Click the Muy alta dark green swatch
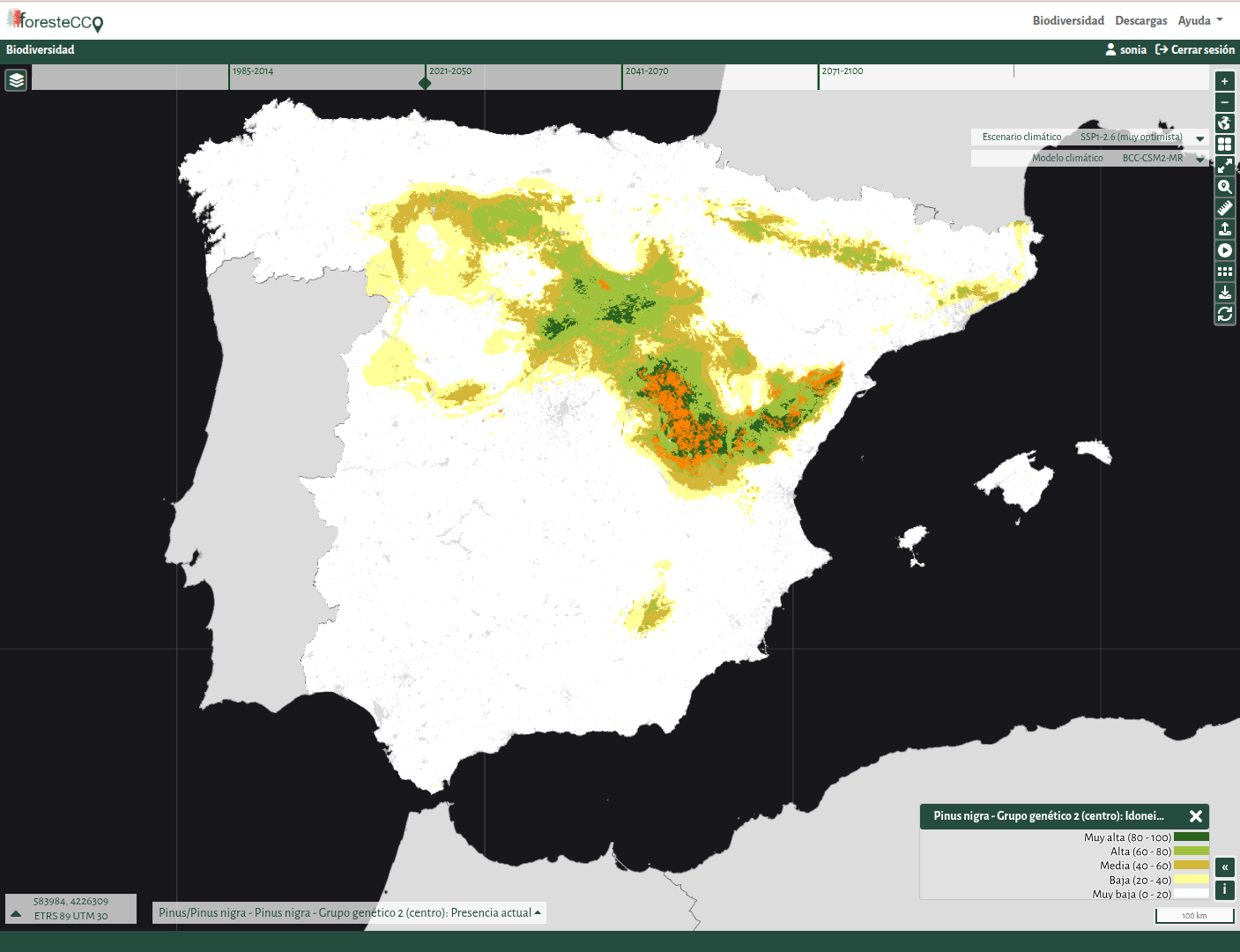 point(1191,837)
